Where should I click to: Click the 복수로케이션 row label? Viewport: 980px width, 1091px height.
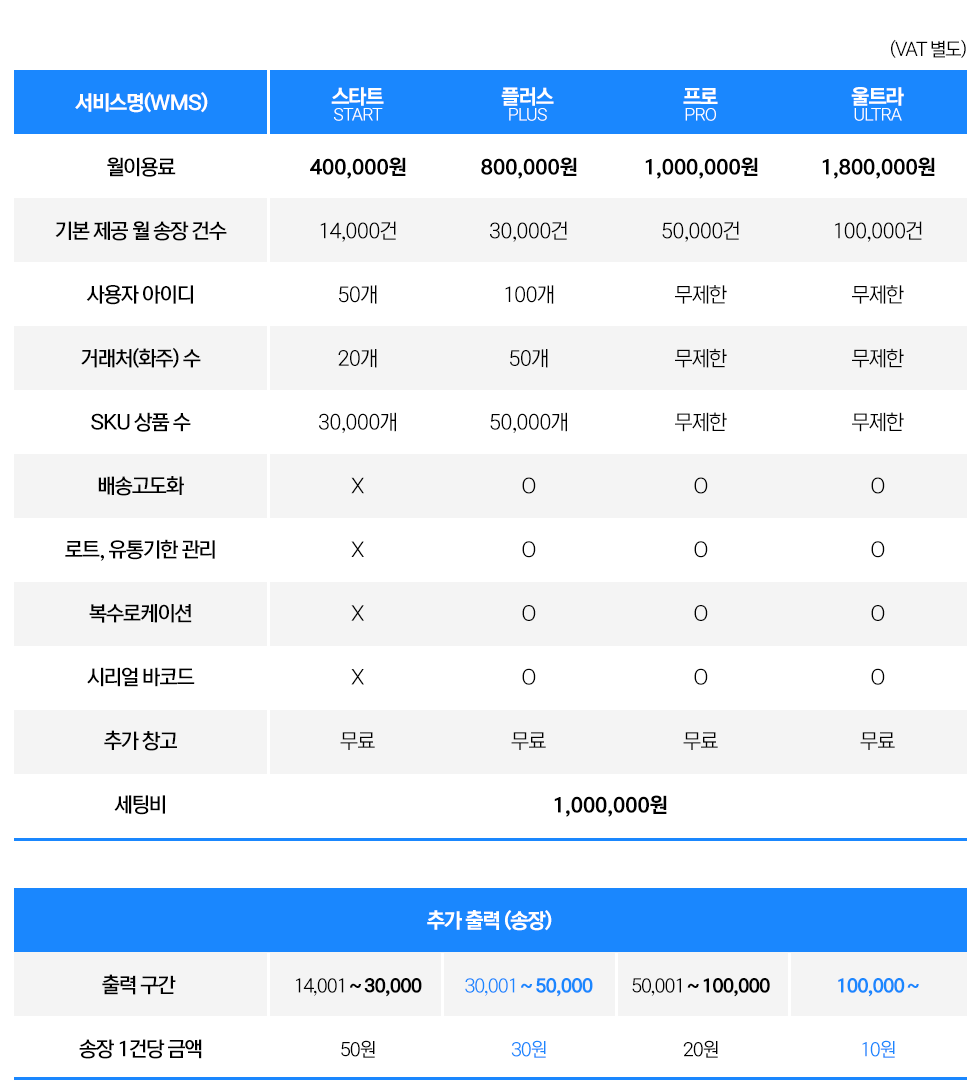click(x=141, y=614)
